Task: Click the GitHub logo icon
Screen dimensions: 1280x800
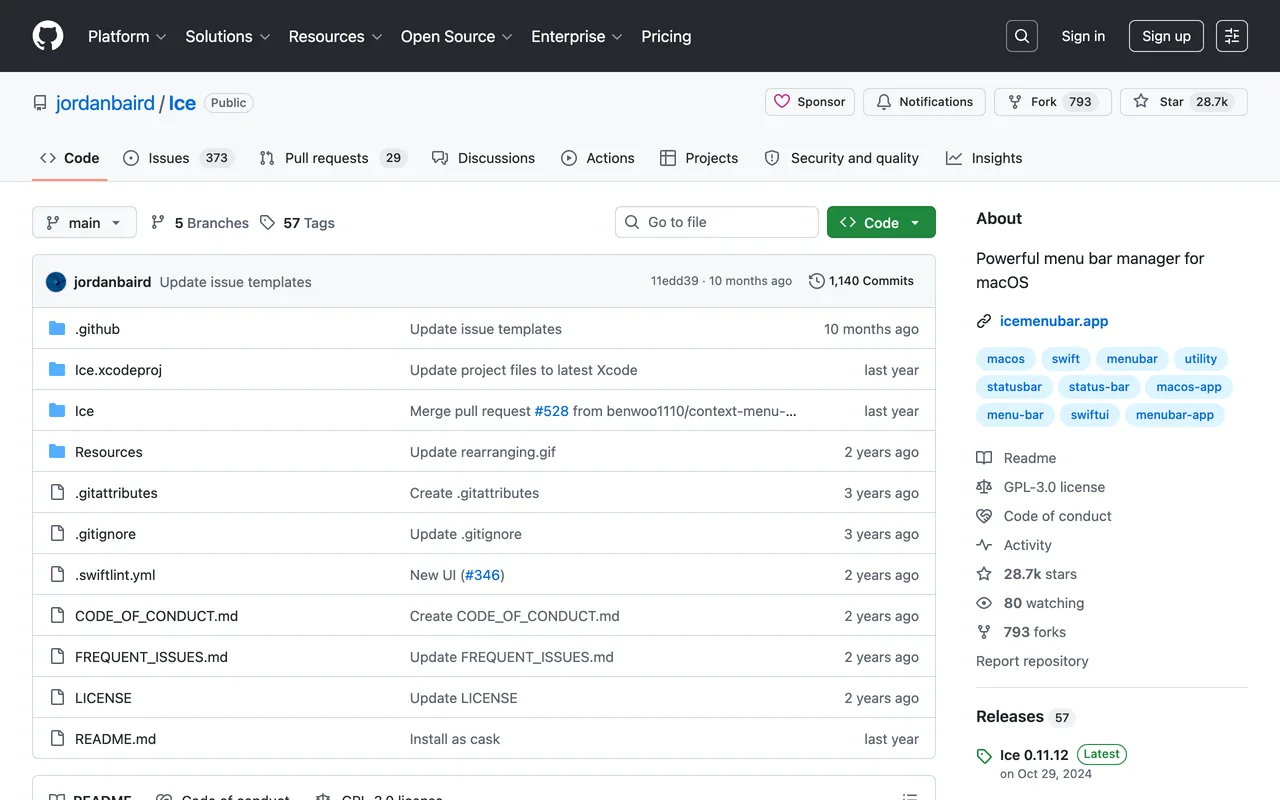Action: point(48,36)
